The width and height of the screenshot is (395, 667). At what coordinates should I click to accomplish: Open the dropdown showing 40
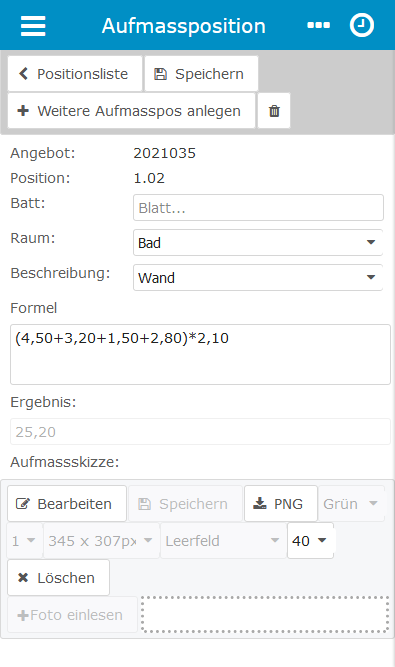tap(310, 541)
